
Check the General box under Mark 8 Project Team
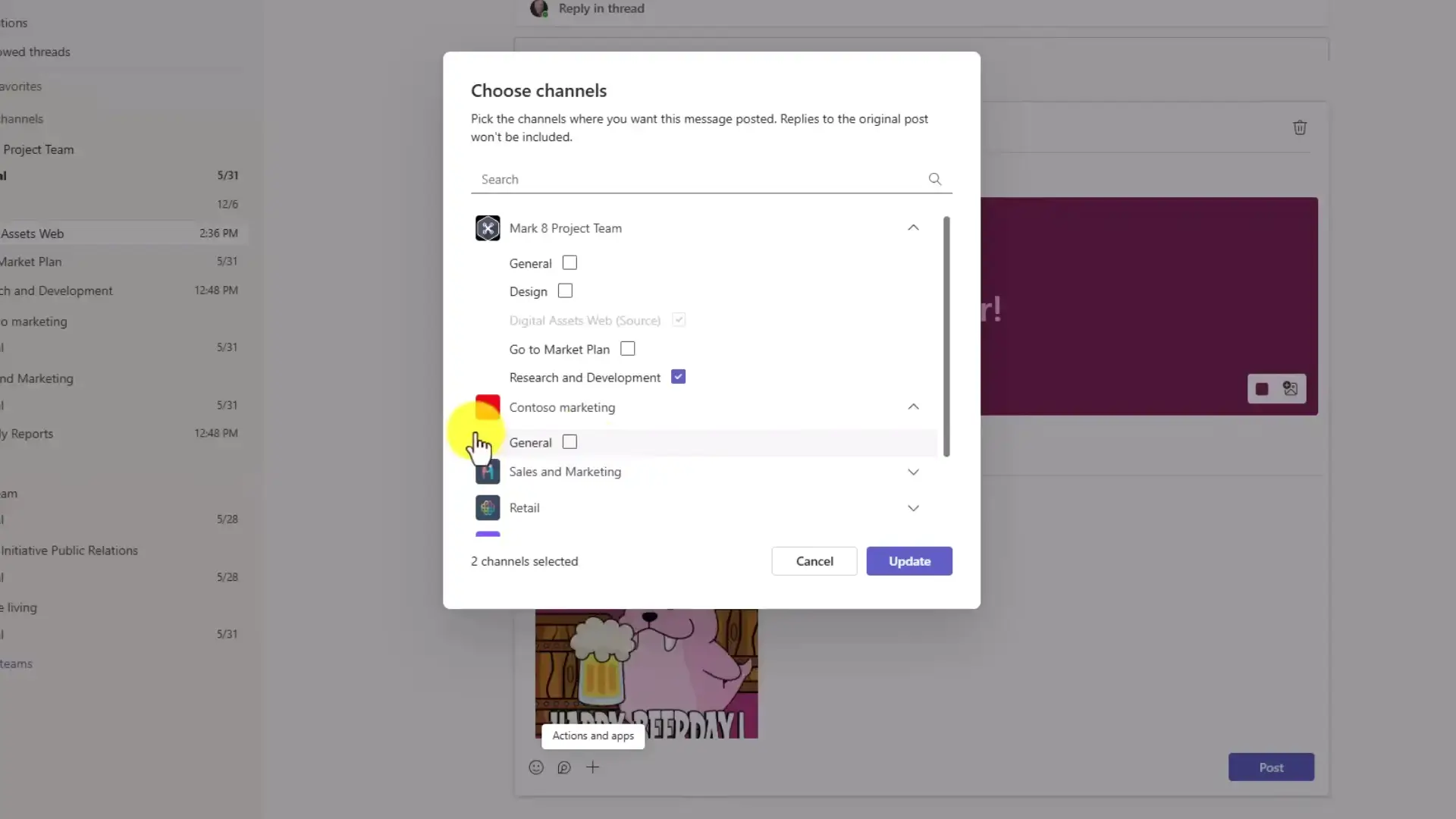(x=570, y=262)
